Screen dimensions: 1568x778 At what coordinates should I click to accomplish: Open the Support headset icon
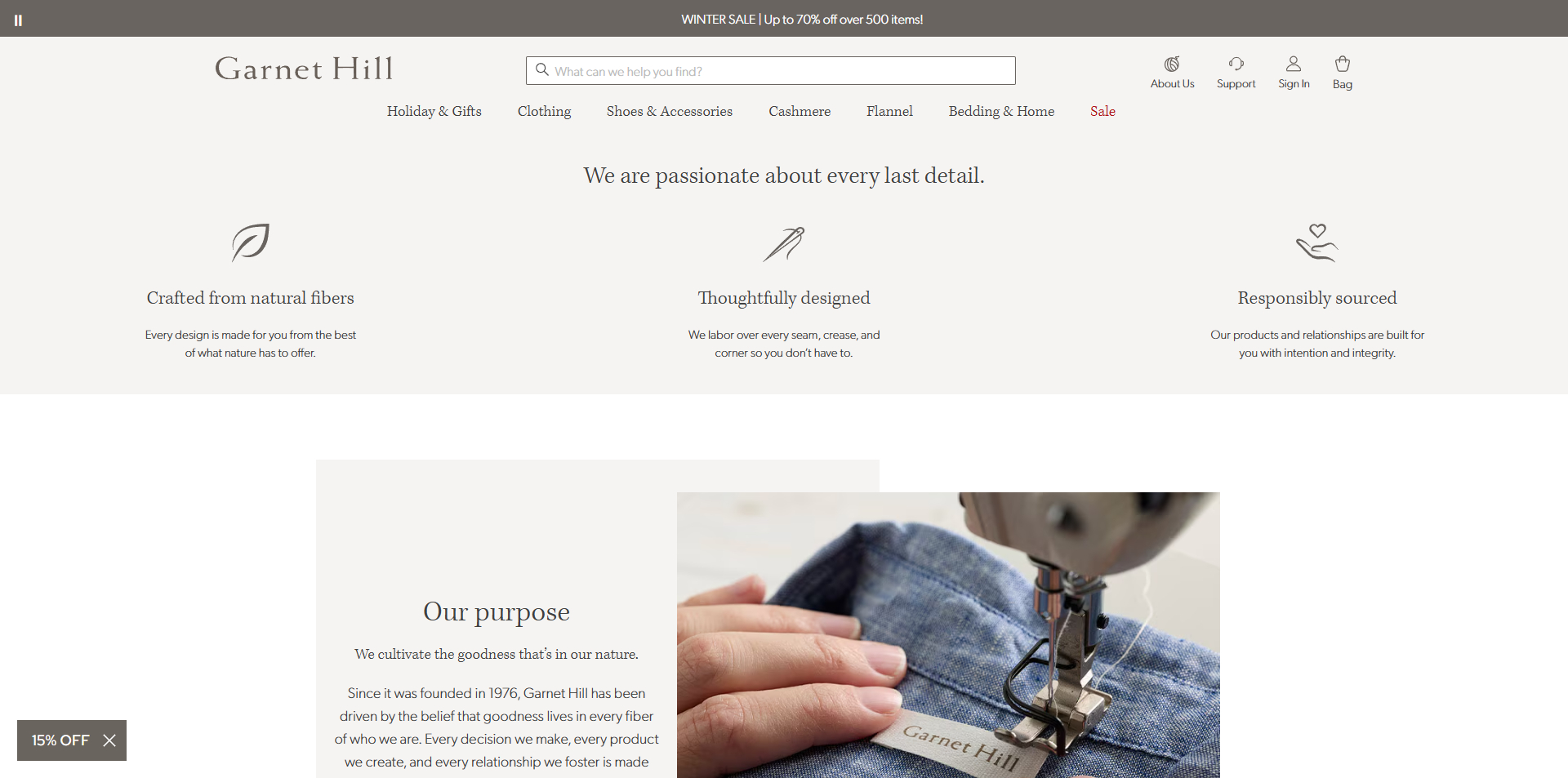1236,64
